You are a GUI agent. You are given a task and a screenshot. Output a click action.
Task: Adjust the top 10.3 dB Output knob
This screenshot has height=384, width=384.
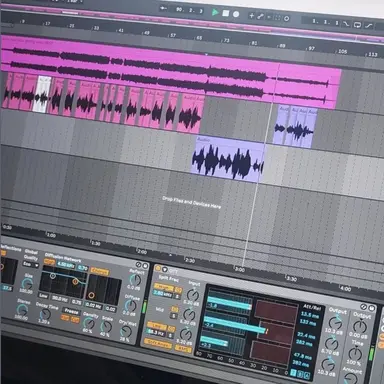pyautogui.click(x=335, y=322)
